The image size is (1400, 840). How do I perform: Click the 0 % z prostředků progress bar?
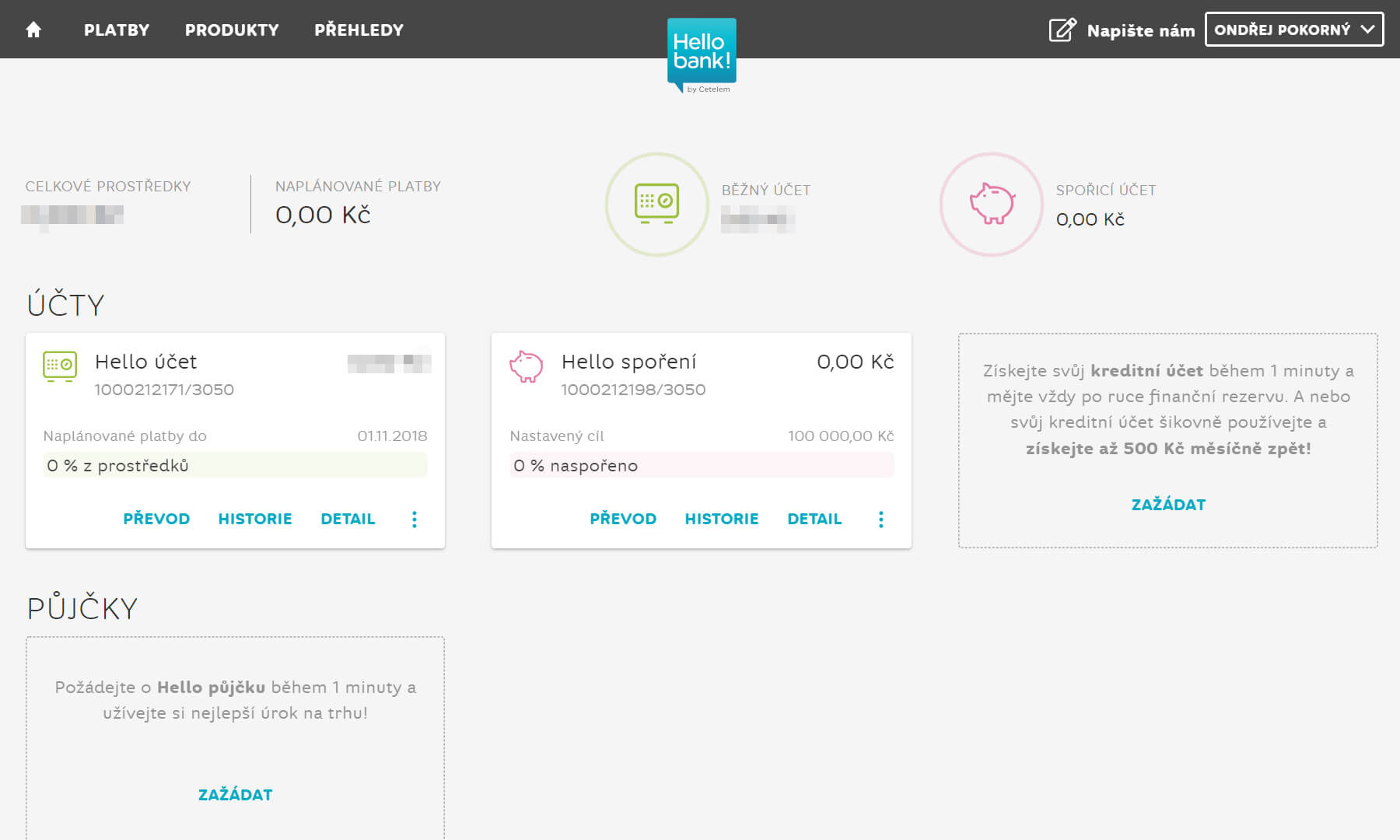pyautogui.click(x=235, y=465)
